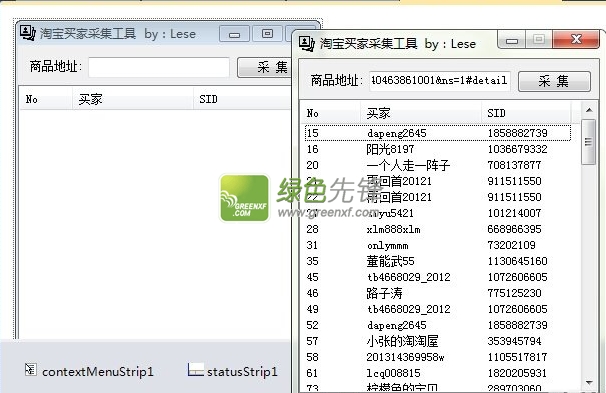Click the front window's title bar app icon
Viewport: 606px width, 393px height.
(x=306, y=44)
